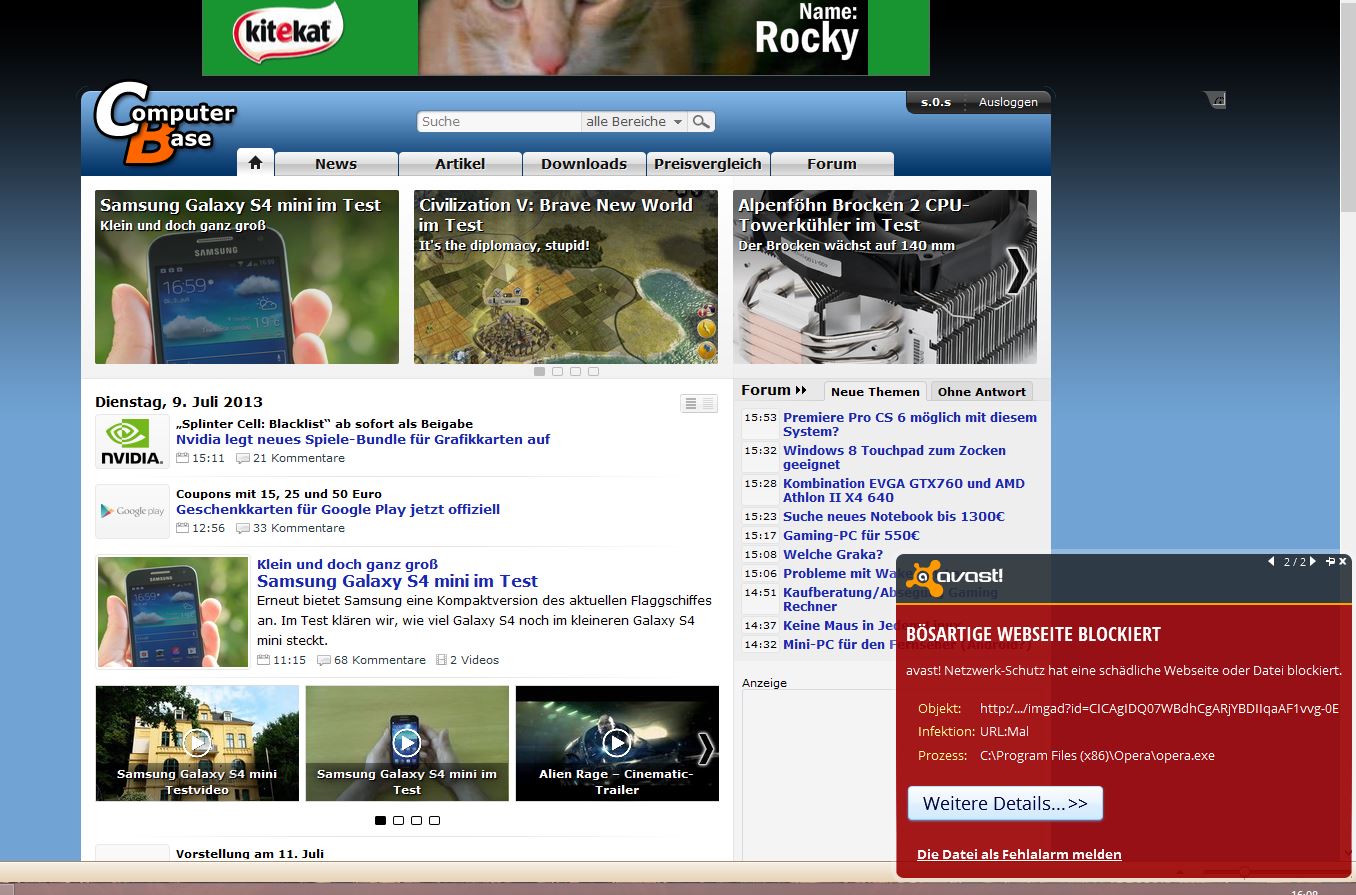Play the Alien Rage Cinematic-Trailer video
This screenshot has width=1356, height=895.
[x=617, y=743]
